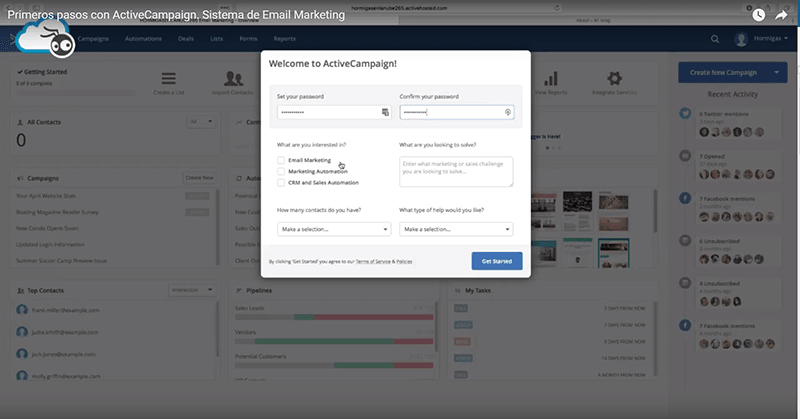Expand the Create New Campaign arrow dropdown
Viewport: 800px width, 419px height.
coord(777,72)
